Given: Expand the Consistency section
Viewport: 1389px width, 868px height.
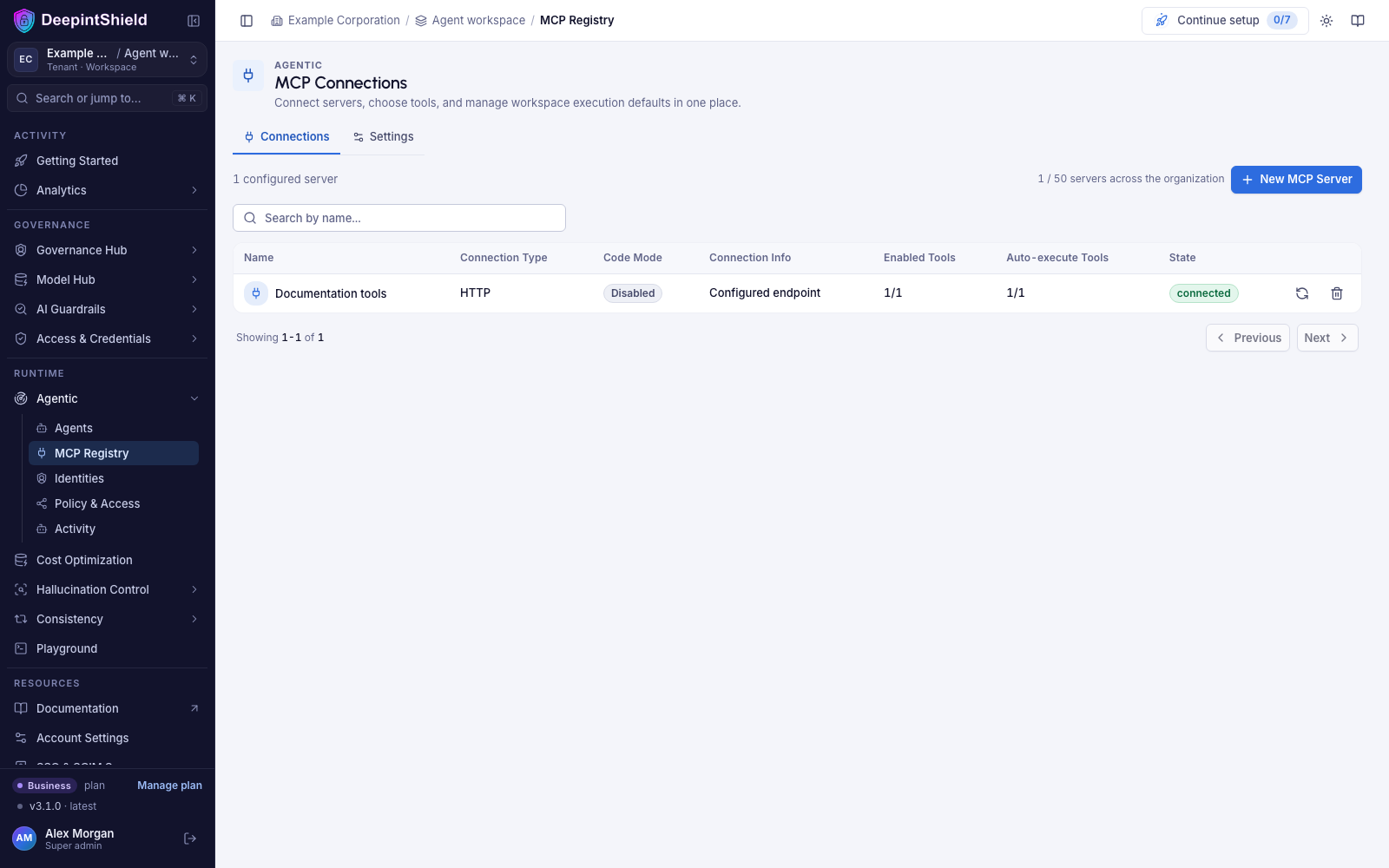Looking at the screenshot, I should point(108,619).
